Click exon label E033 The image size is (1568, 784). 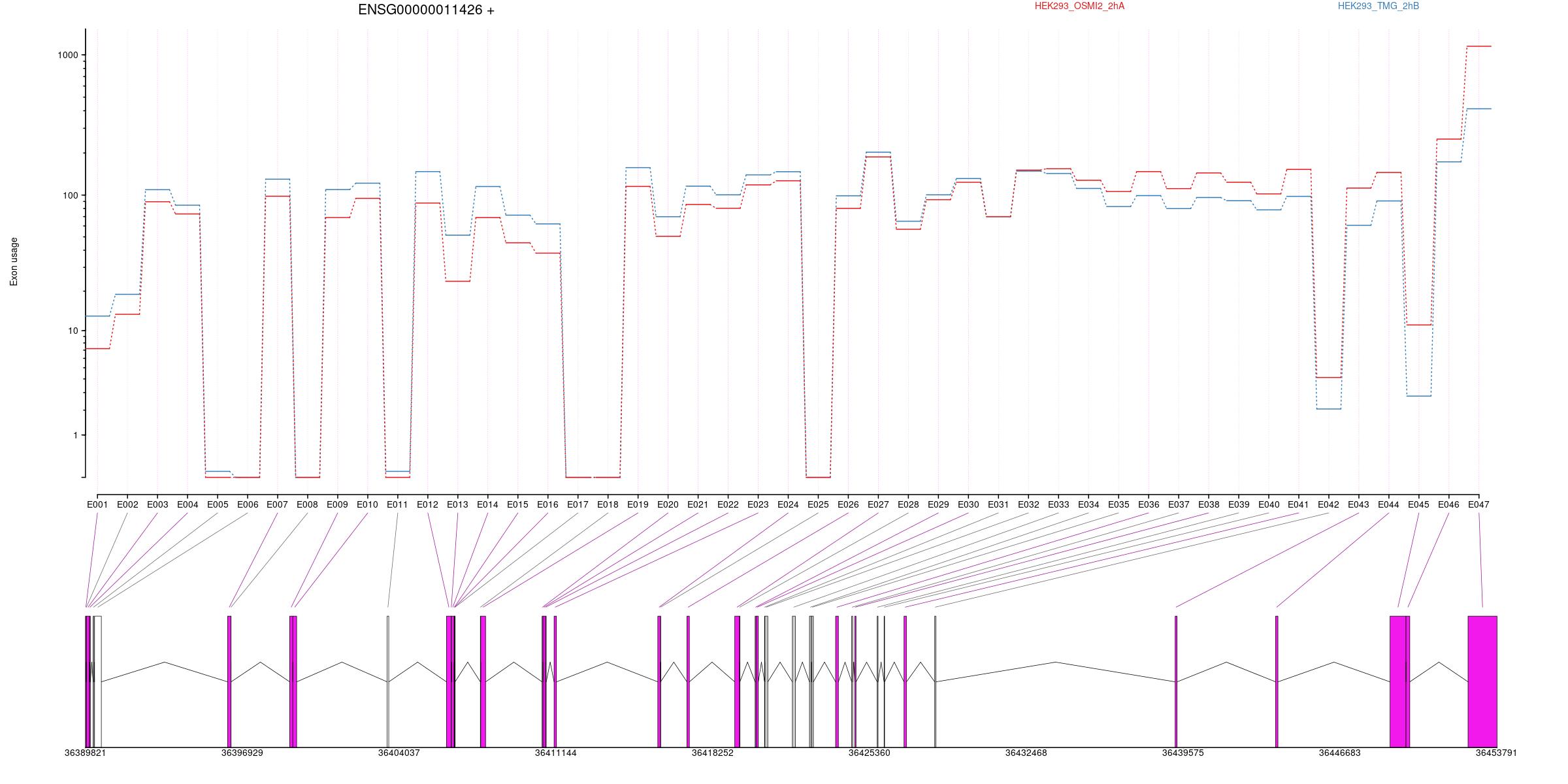(1058, 504)
